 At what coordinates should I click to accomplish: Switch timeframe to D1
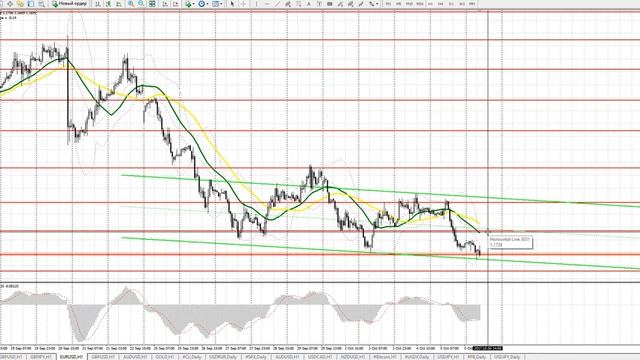point(451,4)
